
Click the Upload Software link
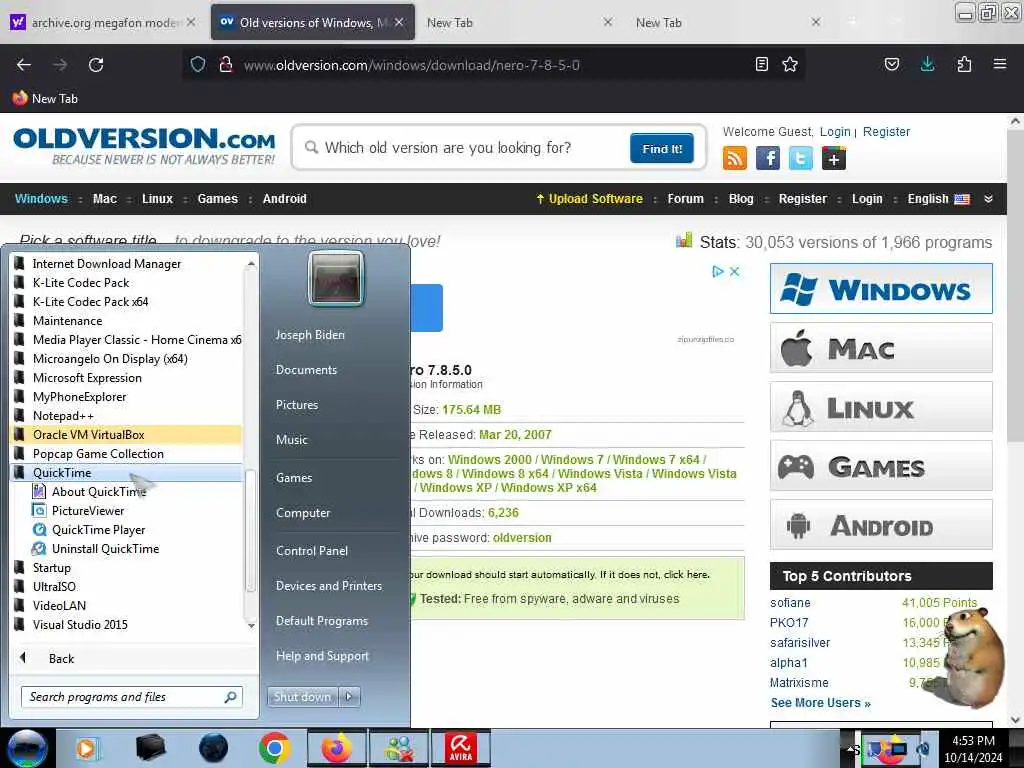[x=589, y=199]
